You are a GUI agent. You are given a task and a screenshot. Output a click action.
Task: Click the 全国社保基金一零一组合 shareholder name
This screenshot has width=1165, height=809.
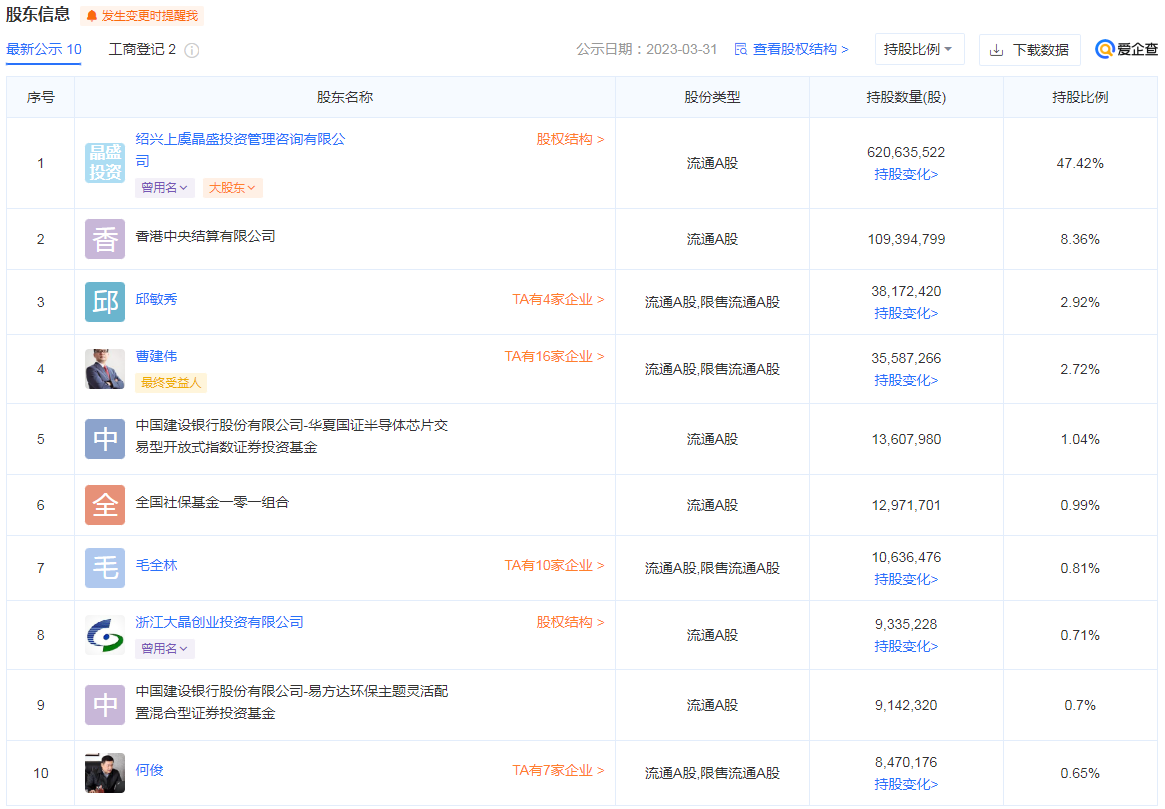tap(212, 502)
